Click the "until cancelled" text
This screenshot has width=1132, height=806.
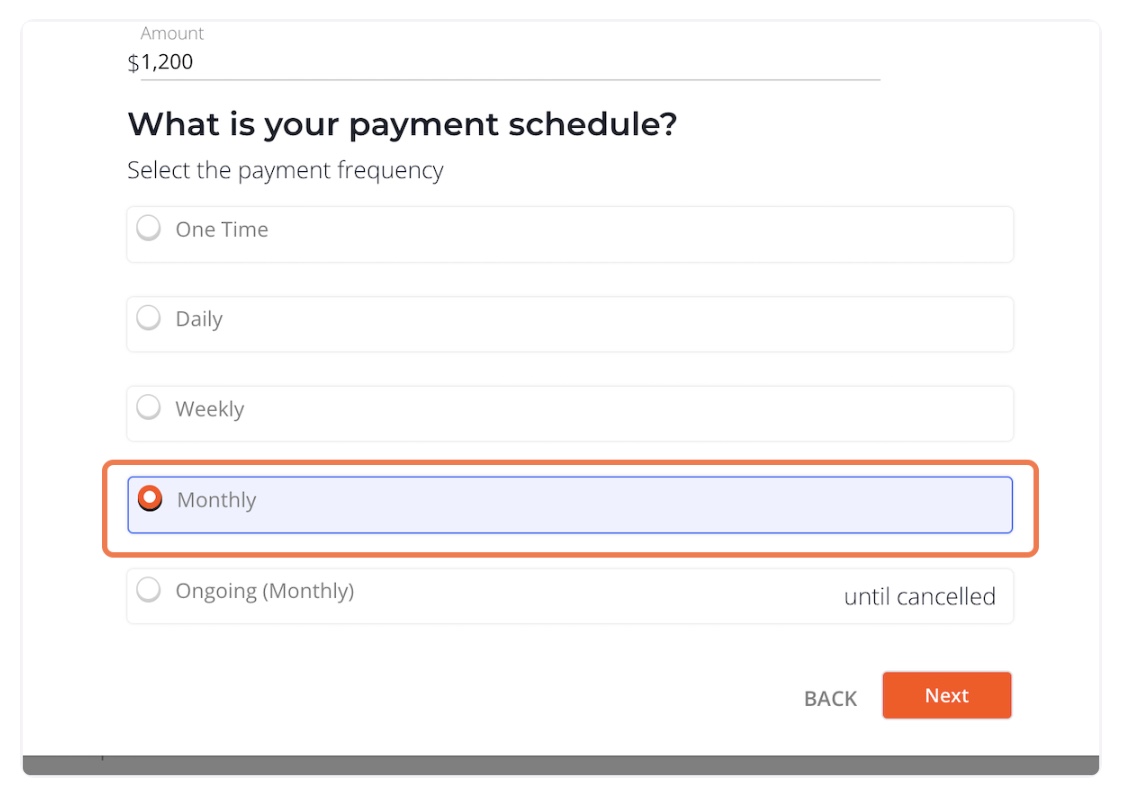(x=919, y=597)
